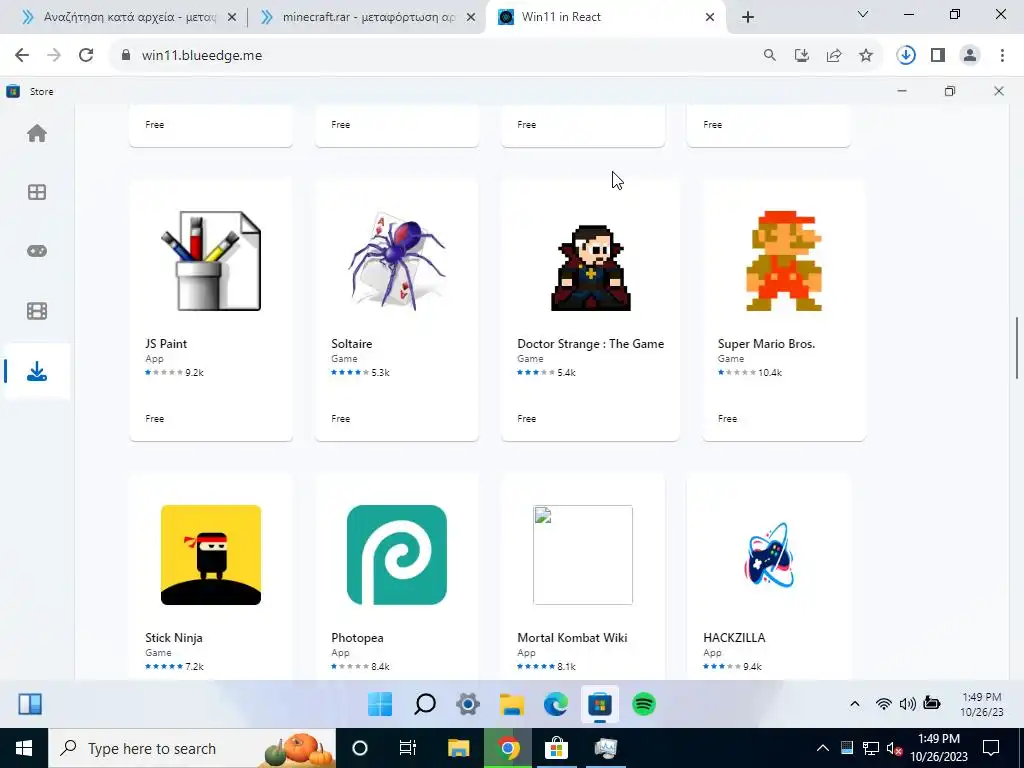Close the Win11 in React tab
This screenshot has height=768, width=1024.
[x=710, y=18]
